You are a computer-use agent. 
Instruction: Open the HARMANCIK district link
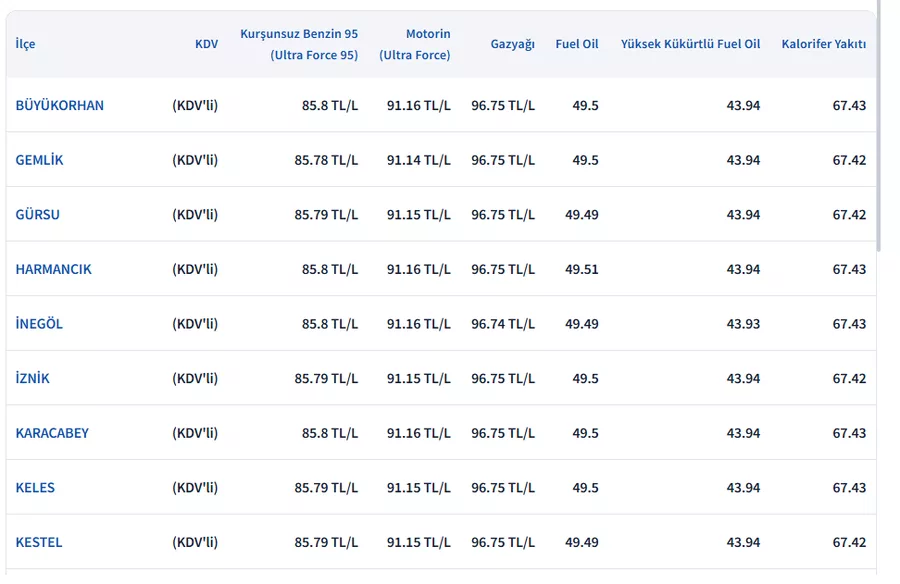[53, 269]
